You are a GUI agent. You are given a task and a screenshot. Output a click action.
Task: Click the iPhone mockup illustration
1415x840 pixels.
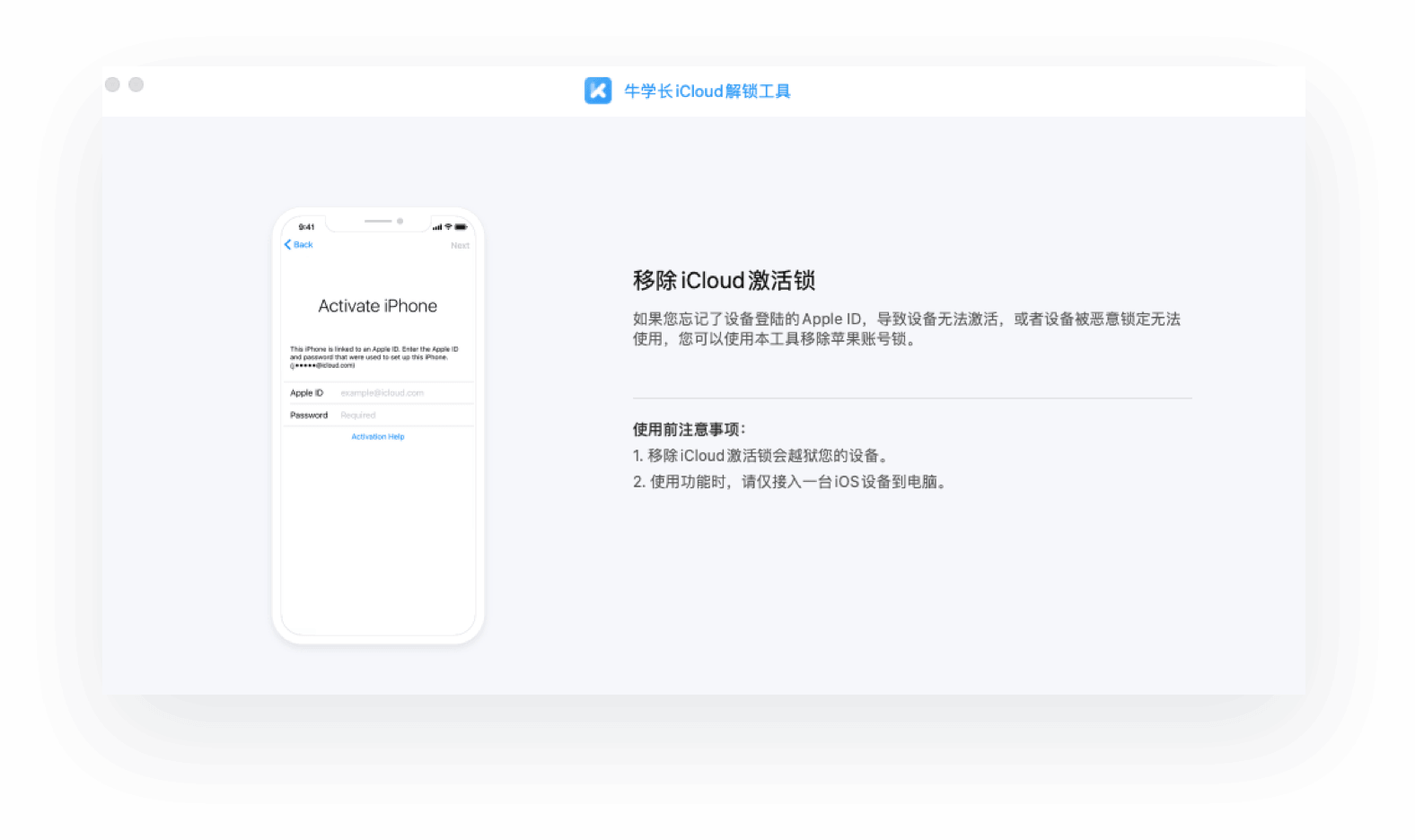378,425
